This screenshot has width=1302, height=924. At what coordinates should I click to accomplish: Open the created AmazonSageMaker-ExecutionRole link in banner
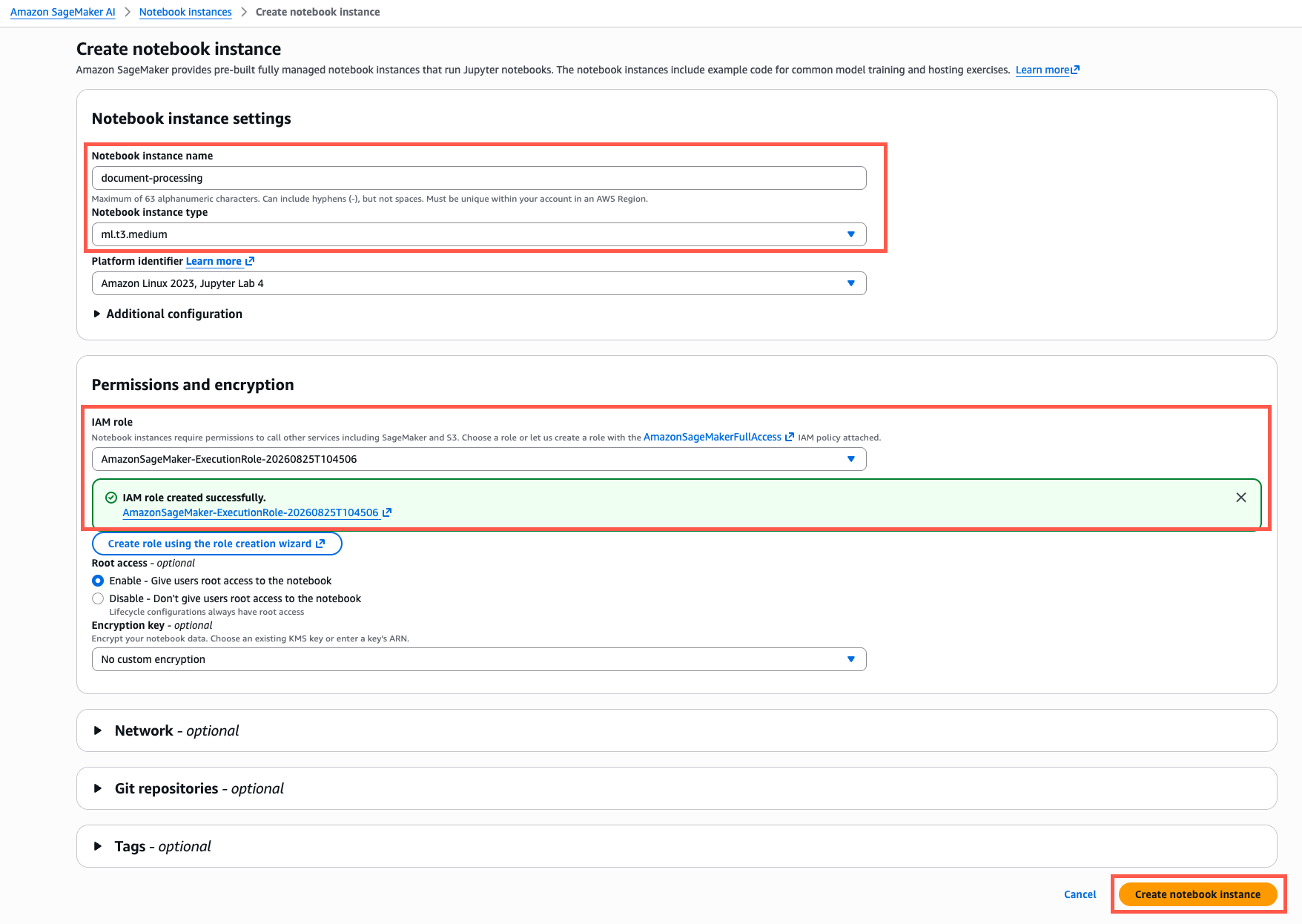click(x=251, y=512)
